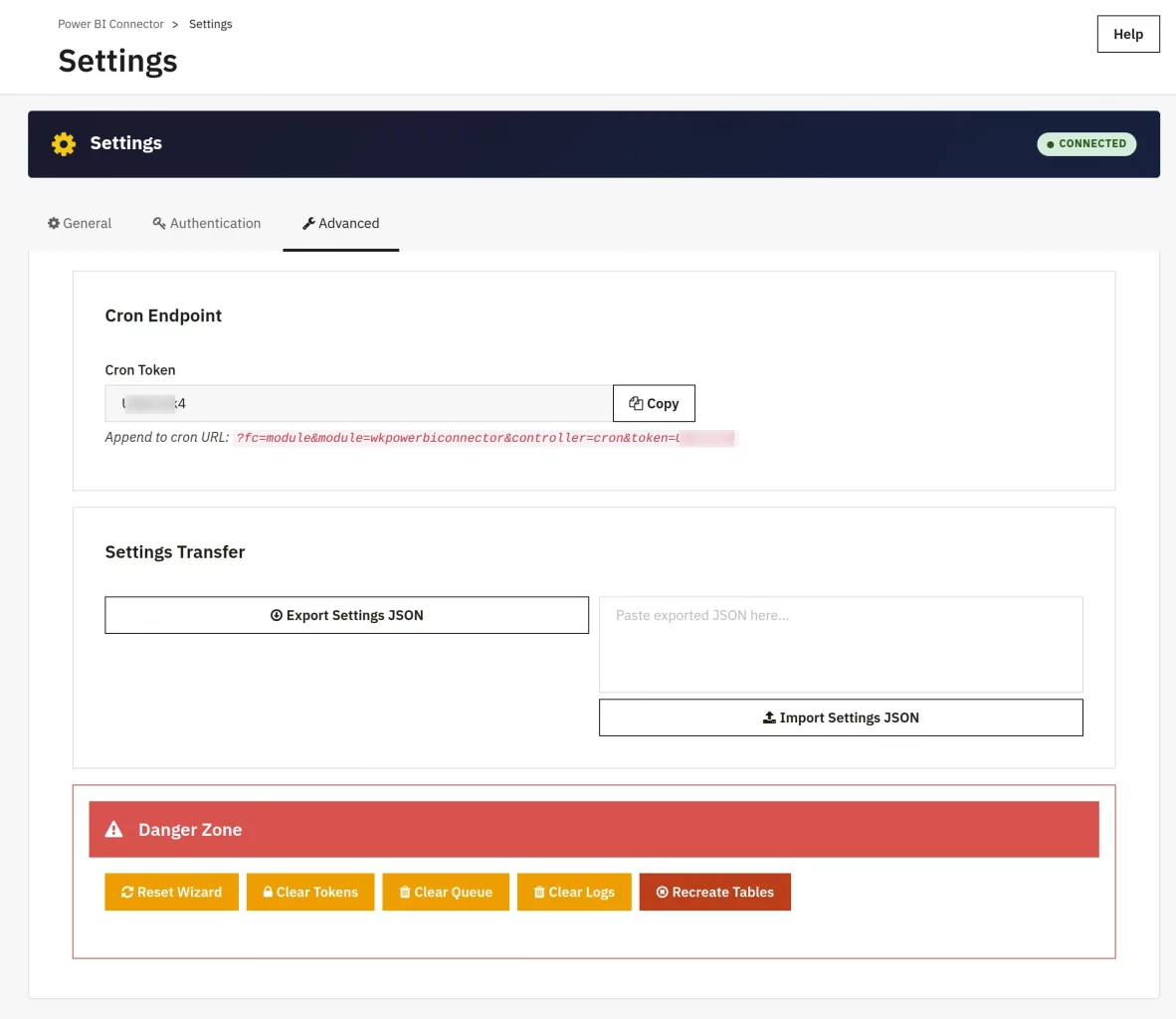Screen dimensions: 1176x1019
Task: Select the Advanced tab
Action: click(340, 223)
